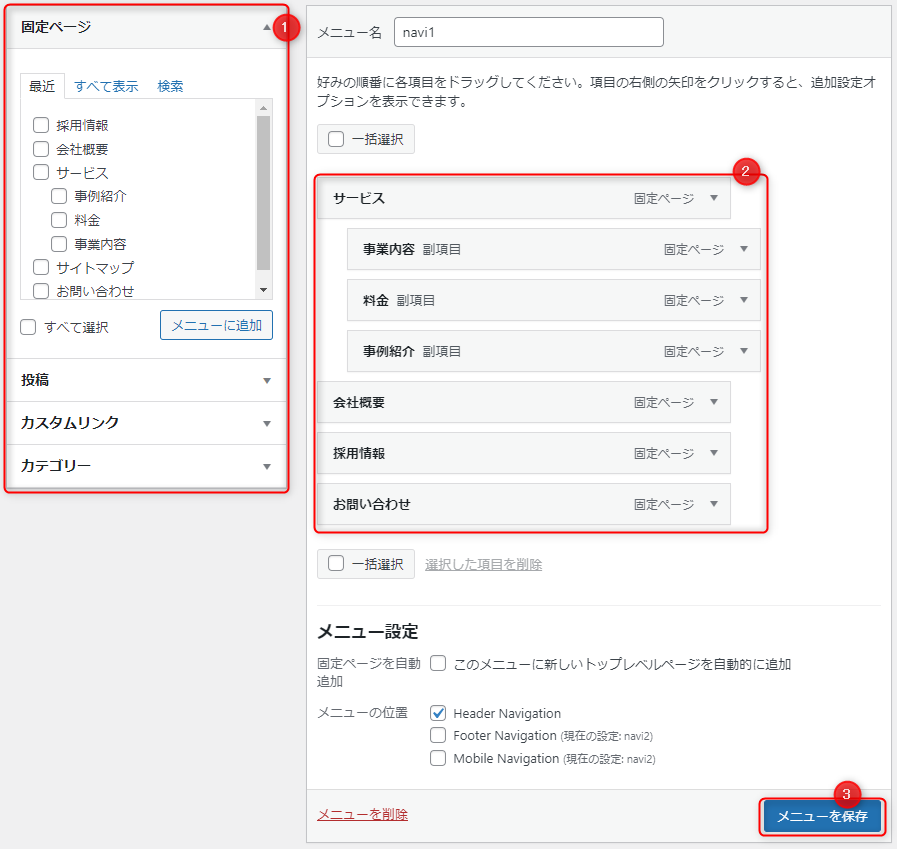Screen dimensions: 897x849
Task: Click the page list scrollbar
Action: (264, 190)
